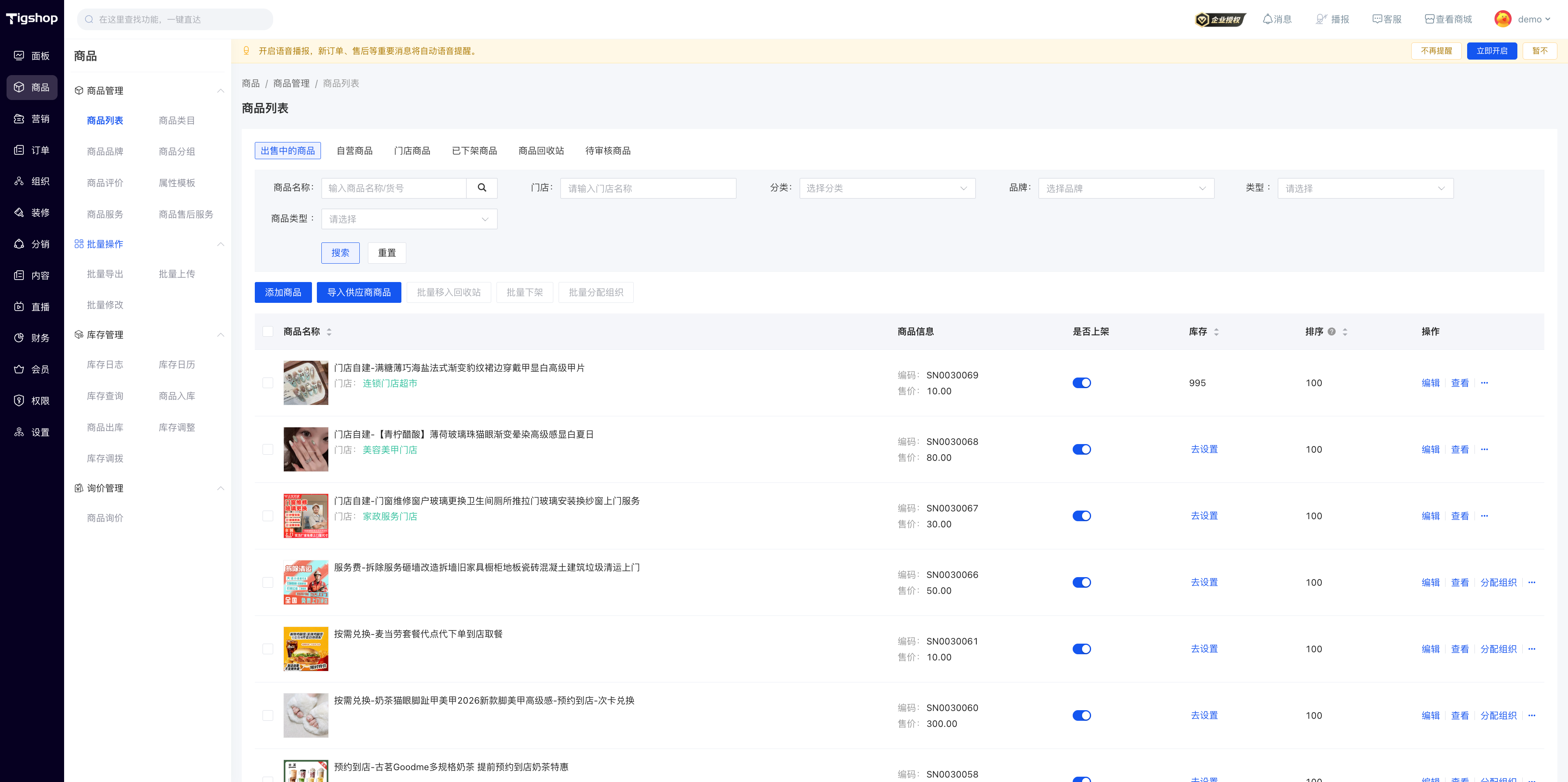Check the row for 麦当劳套餐 product
The width and height of the screenshot is (1568, 782).
[x=268, y=649]
